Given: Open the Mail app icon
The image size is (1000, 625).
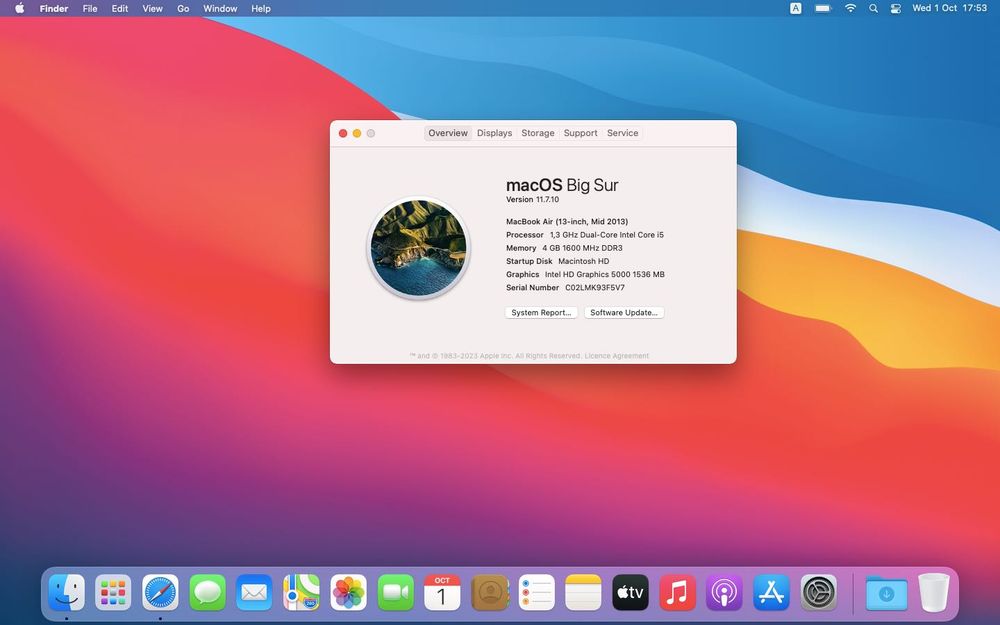Looking at the screenshot, I should (x=254, y=592).
